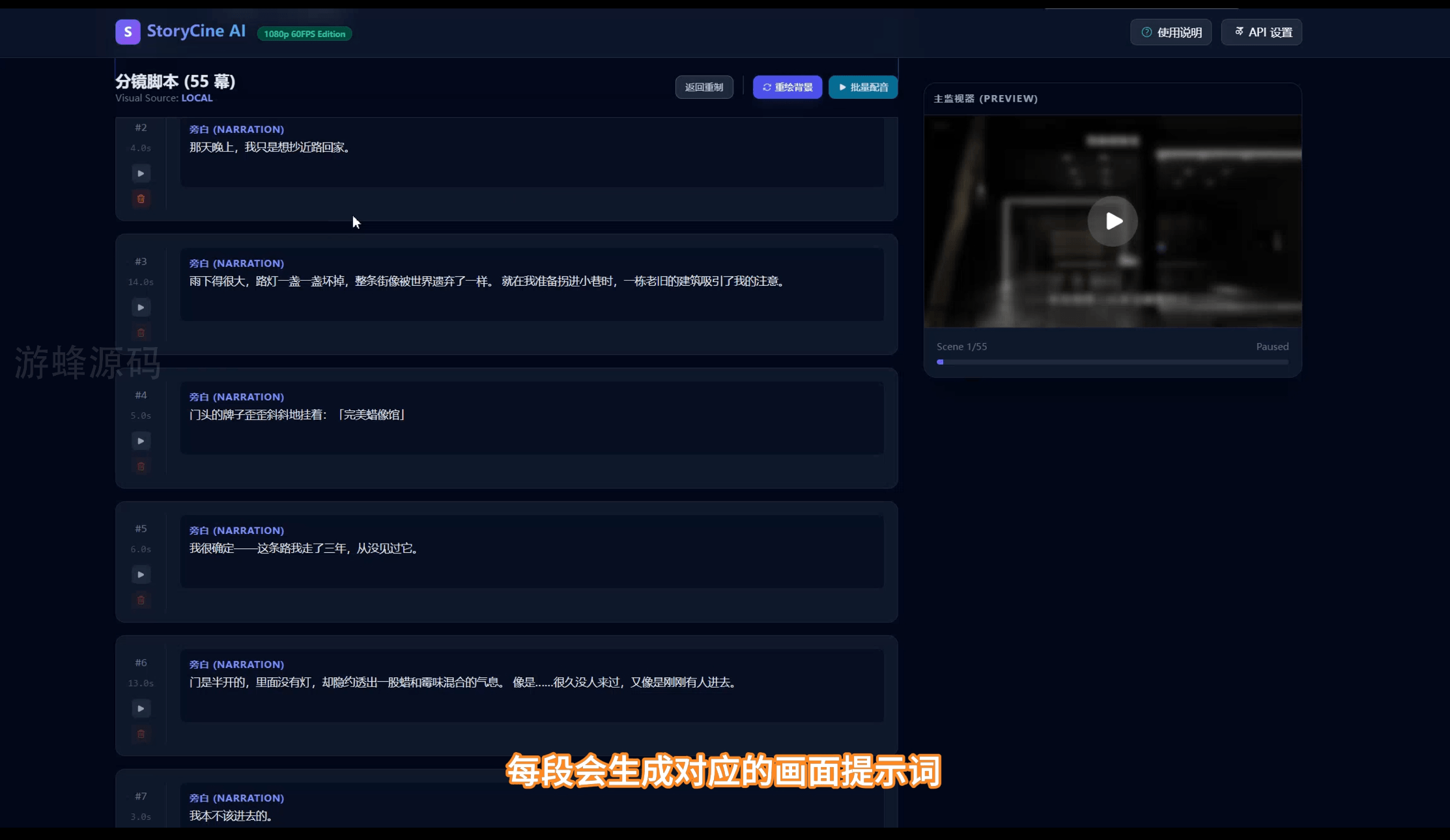Viewport: 1450px width, 840px height.
Task: Delete scene #6 with trash icon
Action: coord(141,734)
